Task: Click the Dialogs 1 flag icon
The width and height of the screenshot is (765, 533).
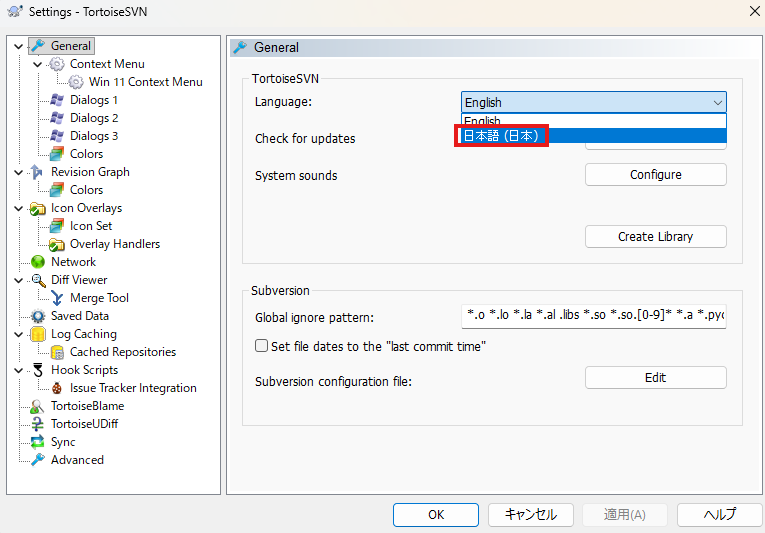Action: 57,100
